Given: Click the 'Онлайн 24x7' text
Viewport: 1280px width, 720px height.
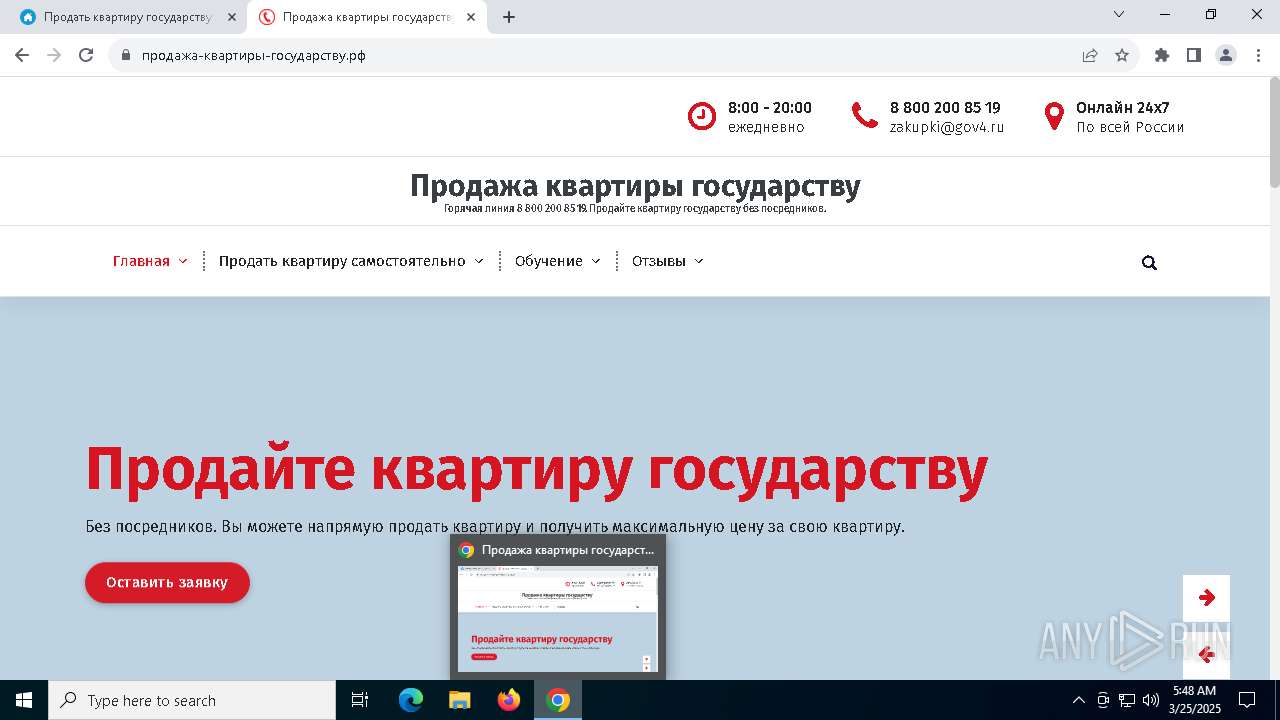Looking at the screenshot, I should [1123, 107].
